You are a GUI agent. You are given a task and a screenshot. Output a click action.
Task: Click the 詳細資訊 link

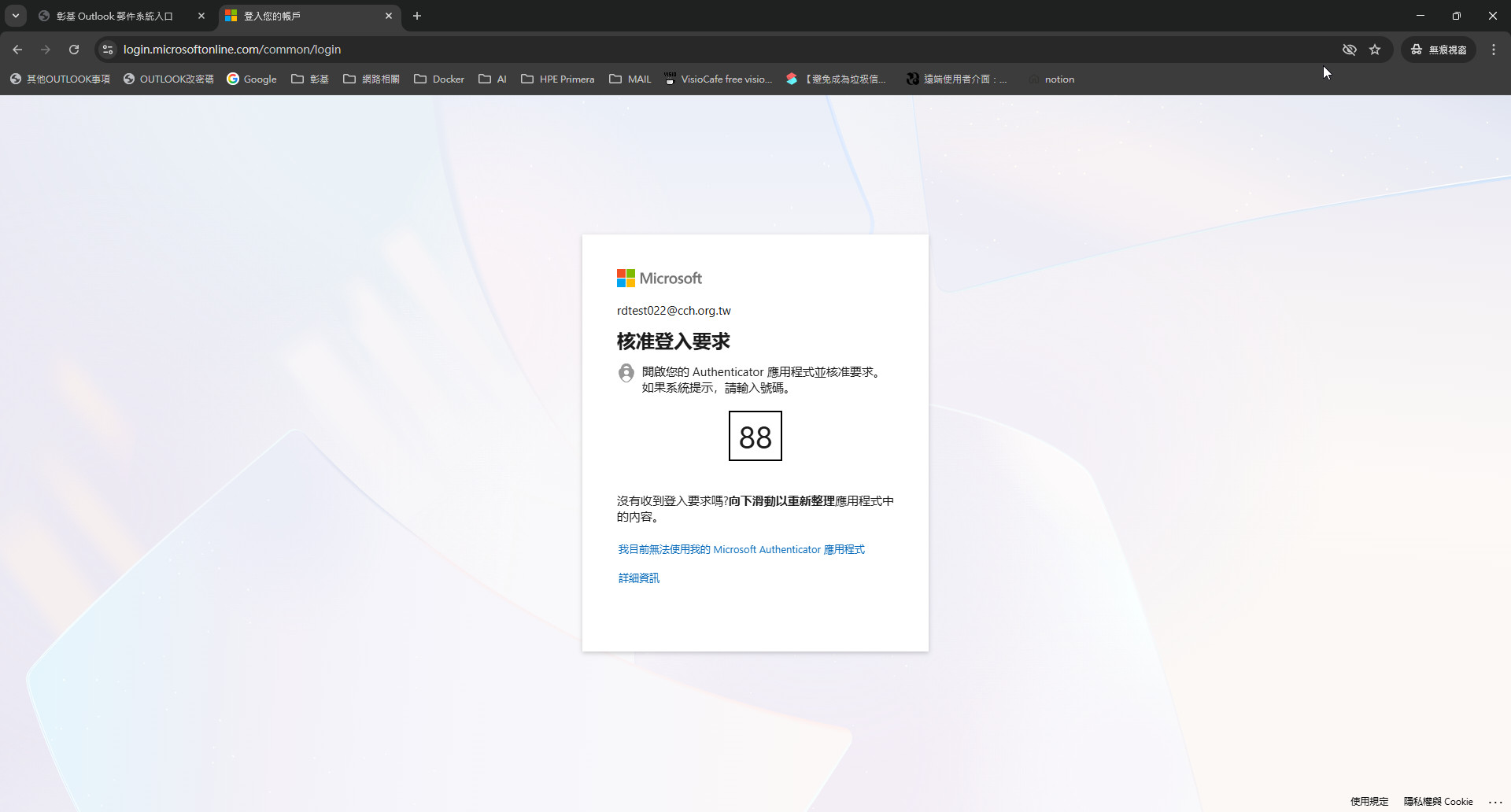(638, 578)
